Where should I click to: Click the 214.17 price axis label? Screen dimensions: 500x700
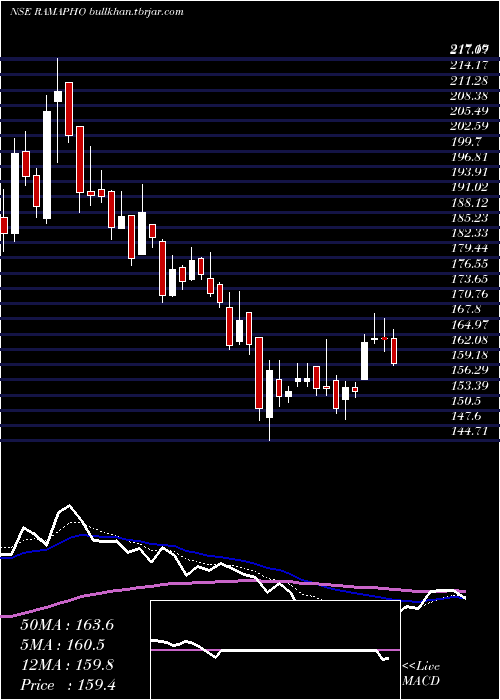470,65
